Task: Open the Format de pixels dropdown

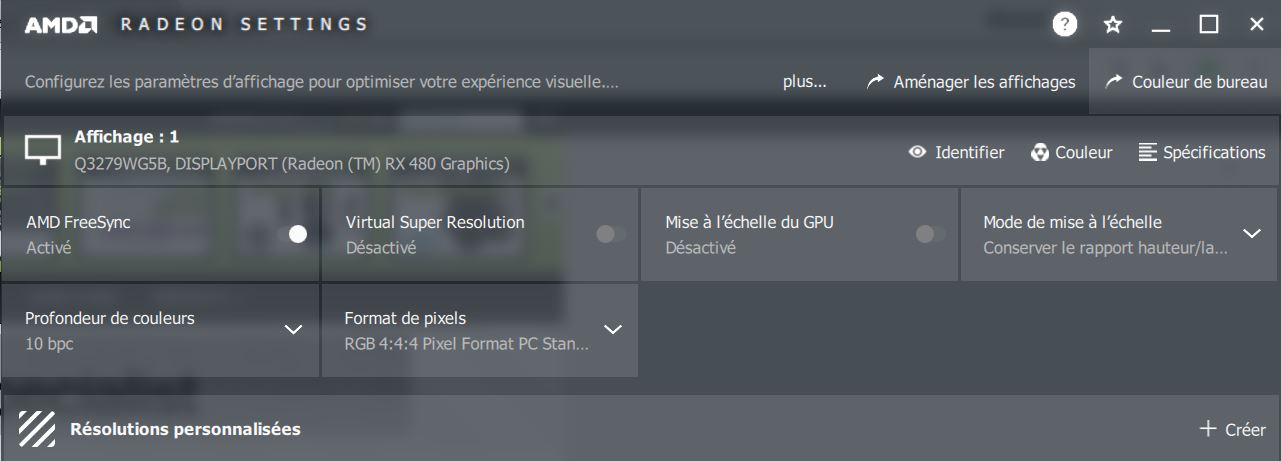Action: click(613, 330)
